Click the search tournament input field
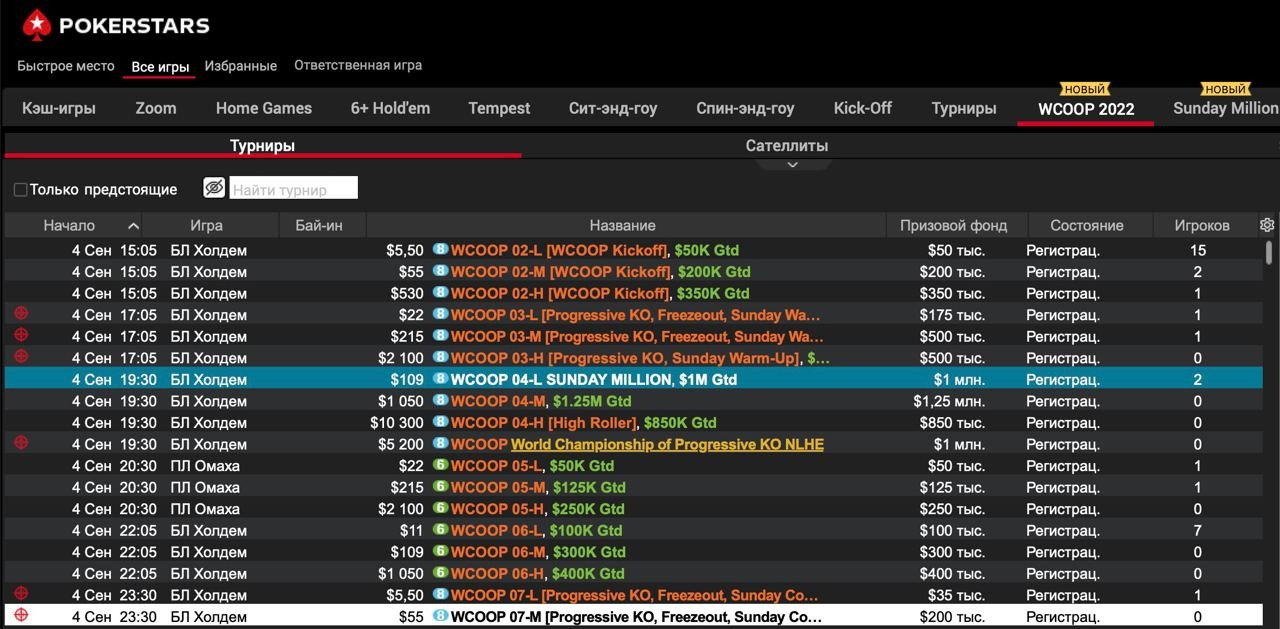The height and width of the screenshot is (629, 1280). pos(294,188)
